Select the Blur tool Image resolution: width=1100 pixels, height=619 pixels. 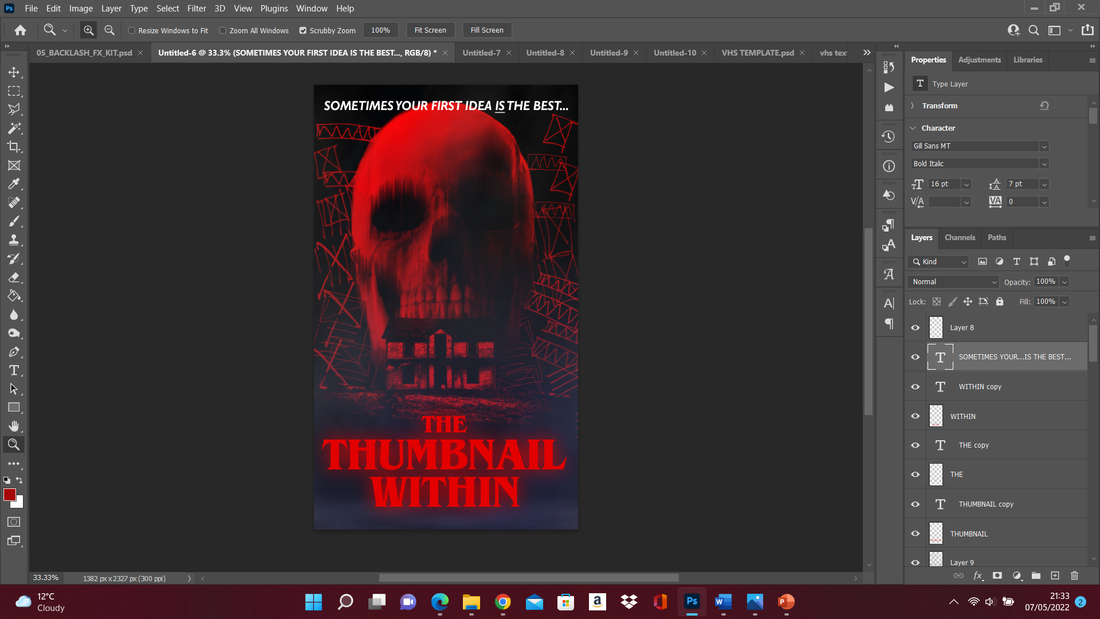(14, 314)
